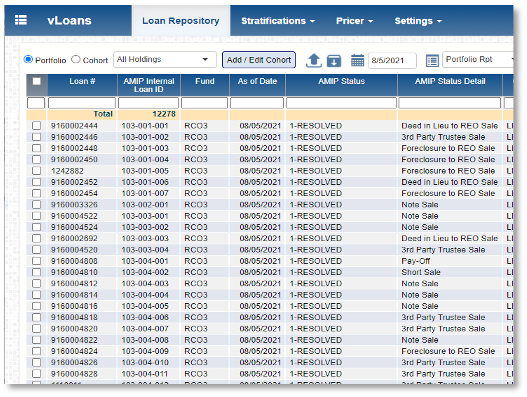Expand the Pricer menu
This screenshot has width=527, height=397.
(x=355, y=21)
